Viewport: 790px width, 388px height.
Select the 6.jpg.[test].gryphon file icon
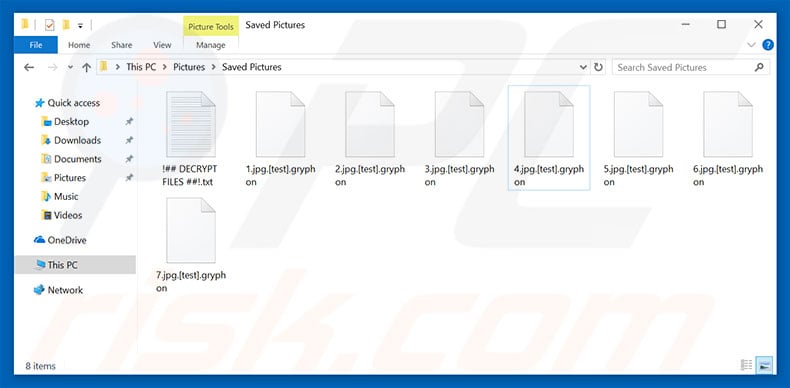(x=728, y=124)
